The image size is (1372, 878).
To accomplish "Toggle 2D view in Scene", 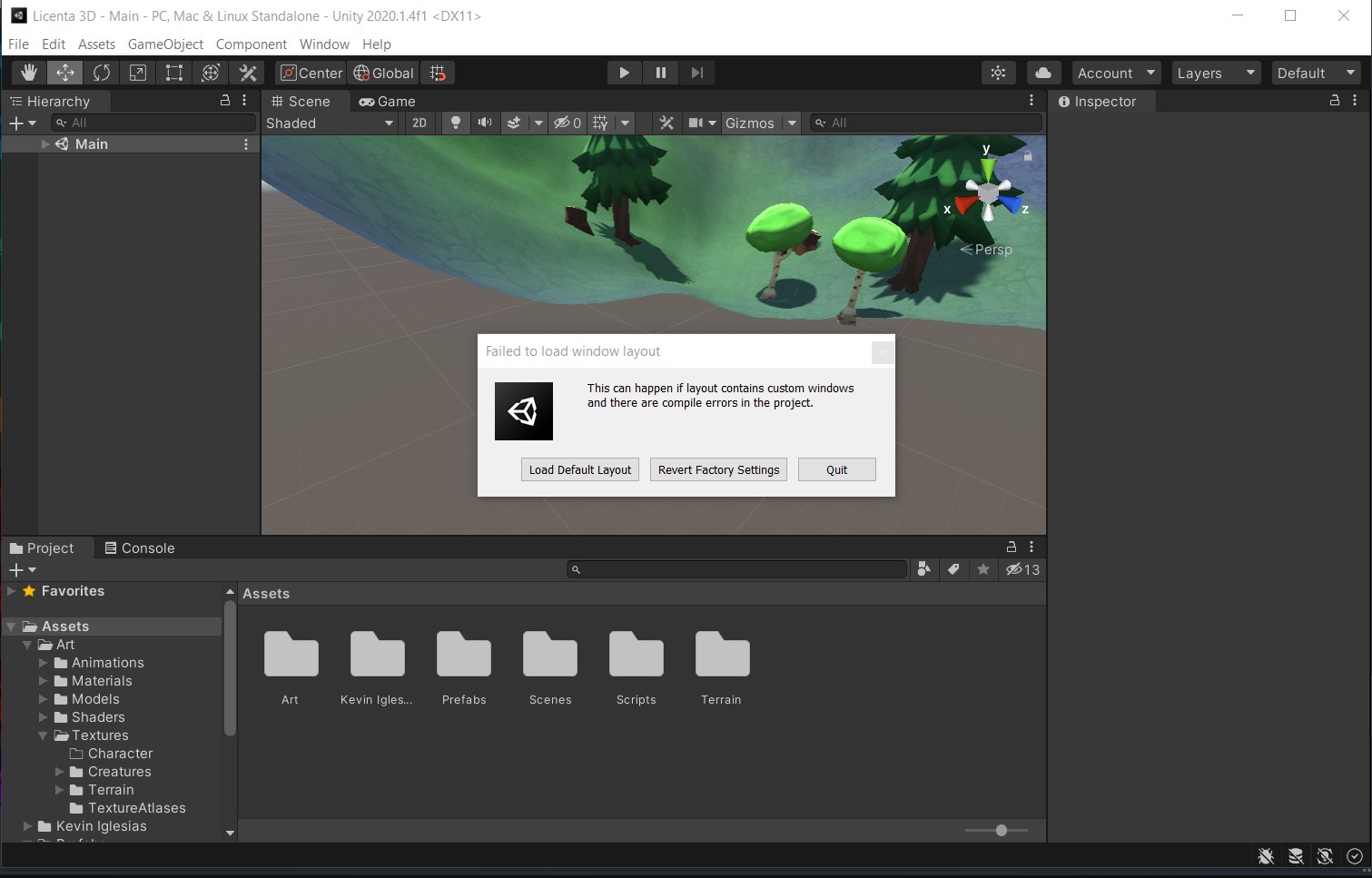I will [x=419, y=123].
